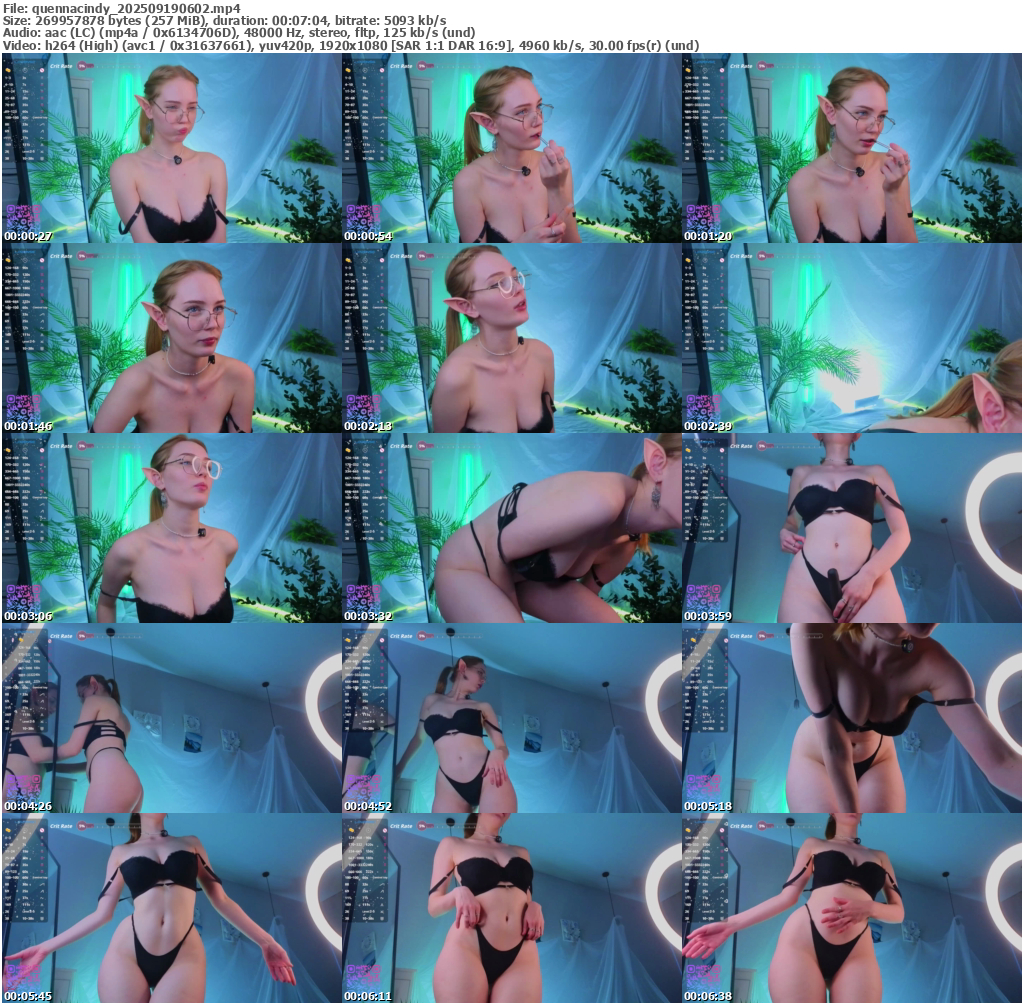This screenshot has width=1024, height=1003.
Task: Pick the thumbnail stamped 00:03:06
Action: (x=172, y=528)
